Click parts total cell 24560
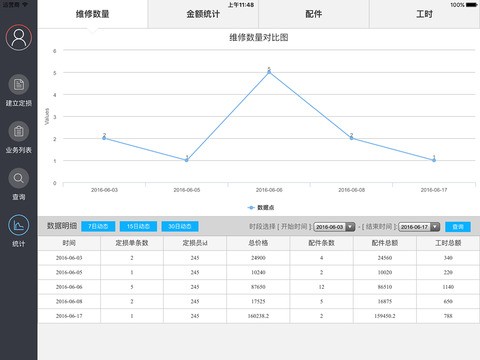 pos(385,258)
